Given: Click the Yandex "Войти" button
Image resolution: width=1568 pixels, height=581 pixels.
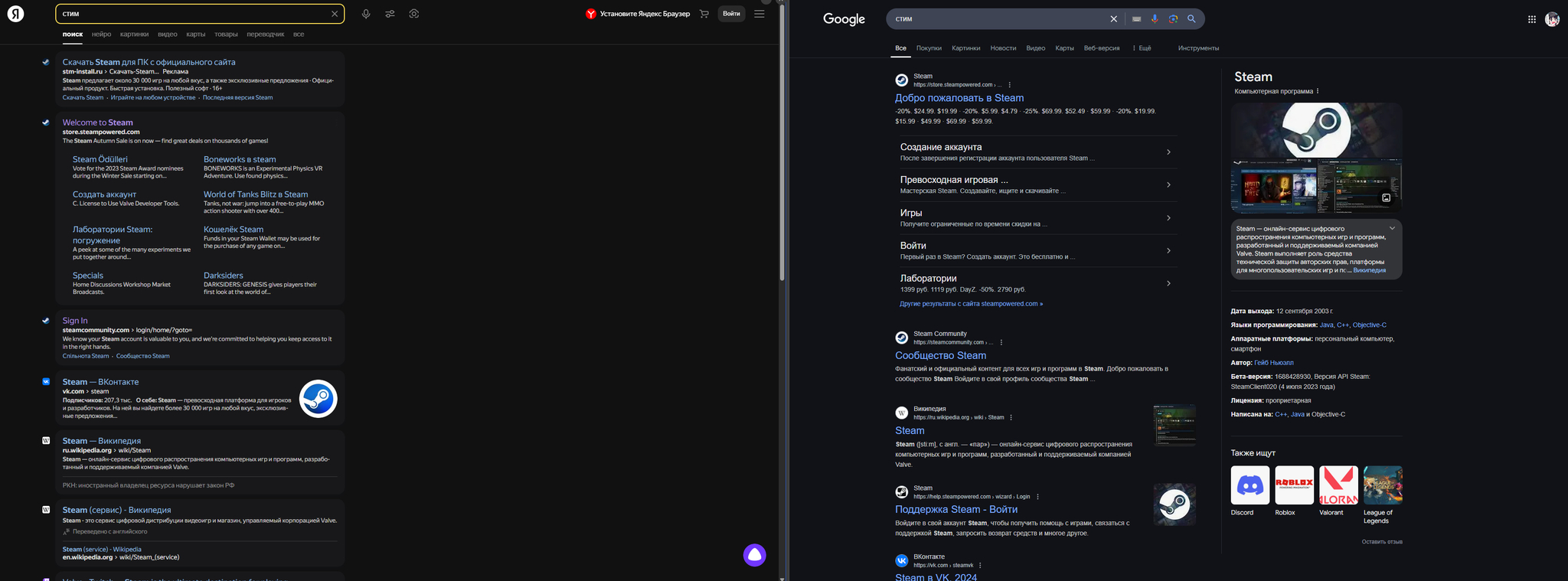Looking at the screenshot, I should tap(731, 14).
